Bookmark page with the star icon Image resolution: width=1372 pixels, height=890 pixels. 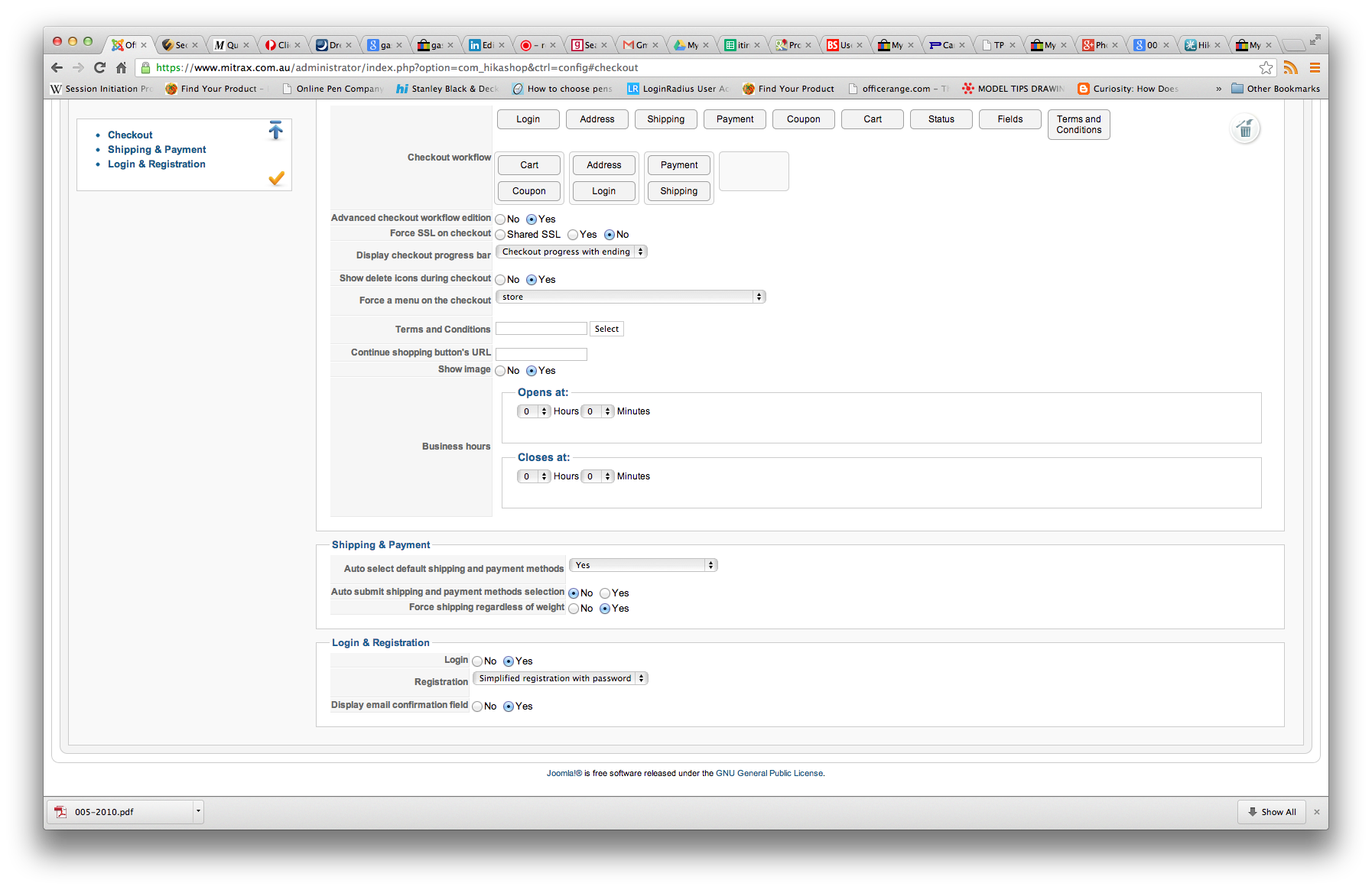1266,67
